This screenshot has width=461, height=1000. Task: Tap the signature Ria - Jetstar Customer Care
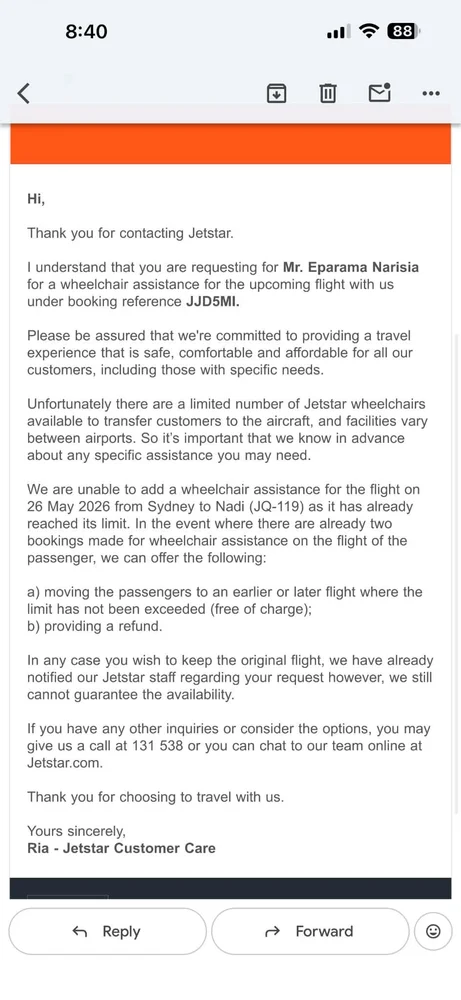[x=121, y=848]
